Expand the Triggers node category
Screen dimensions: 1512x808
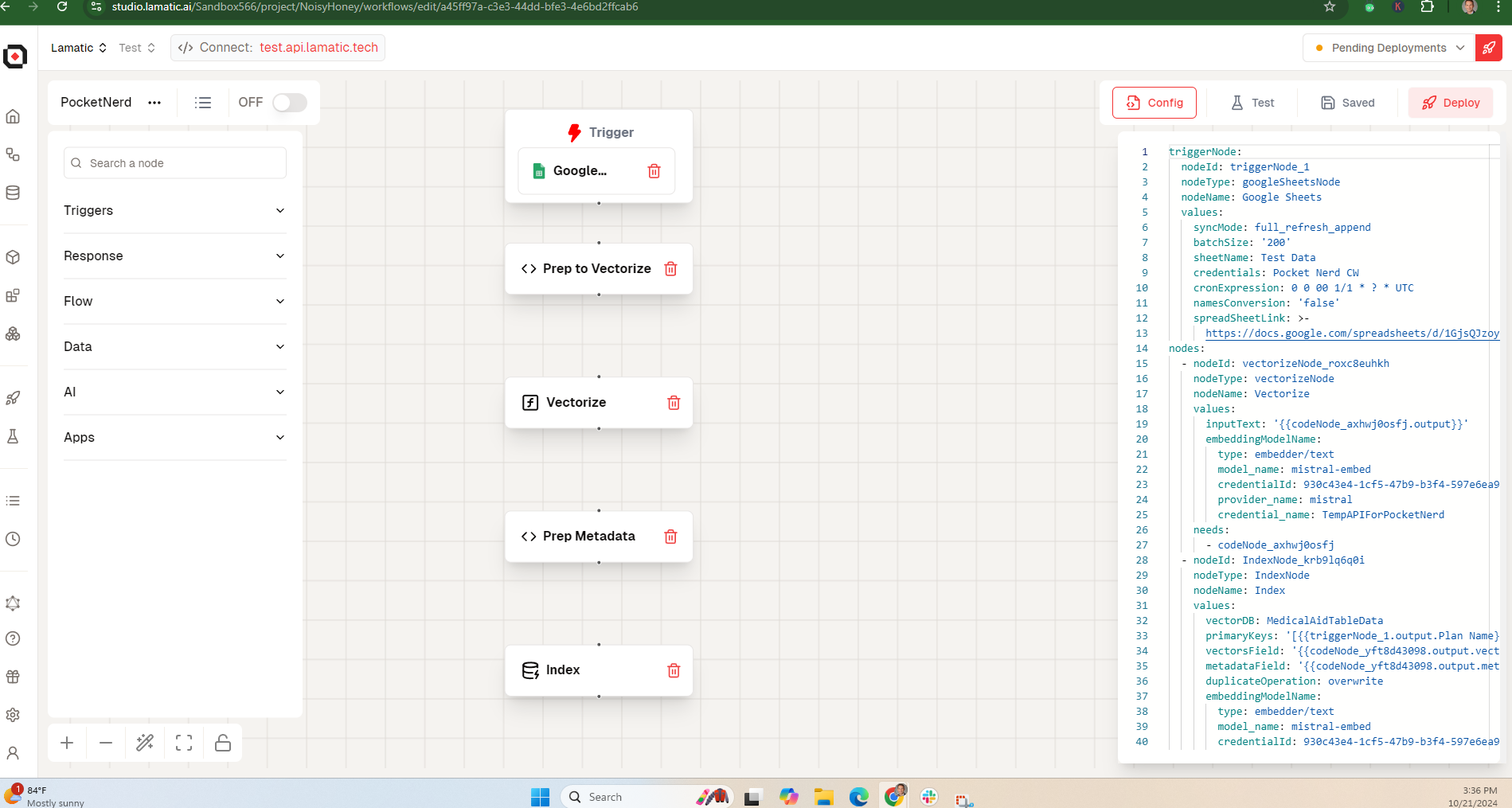pyautogui.click(x=174, y=210)
